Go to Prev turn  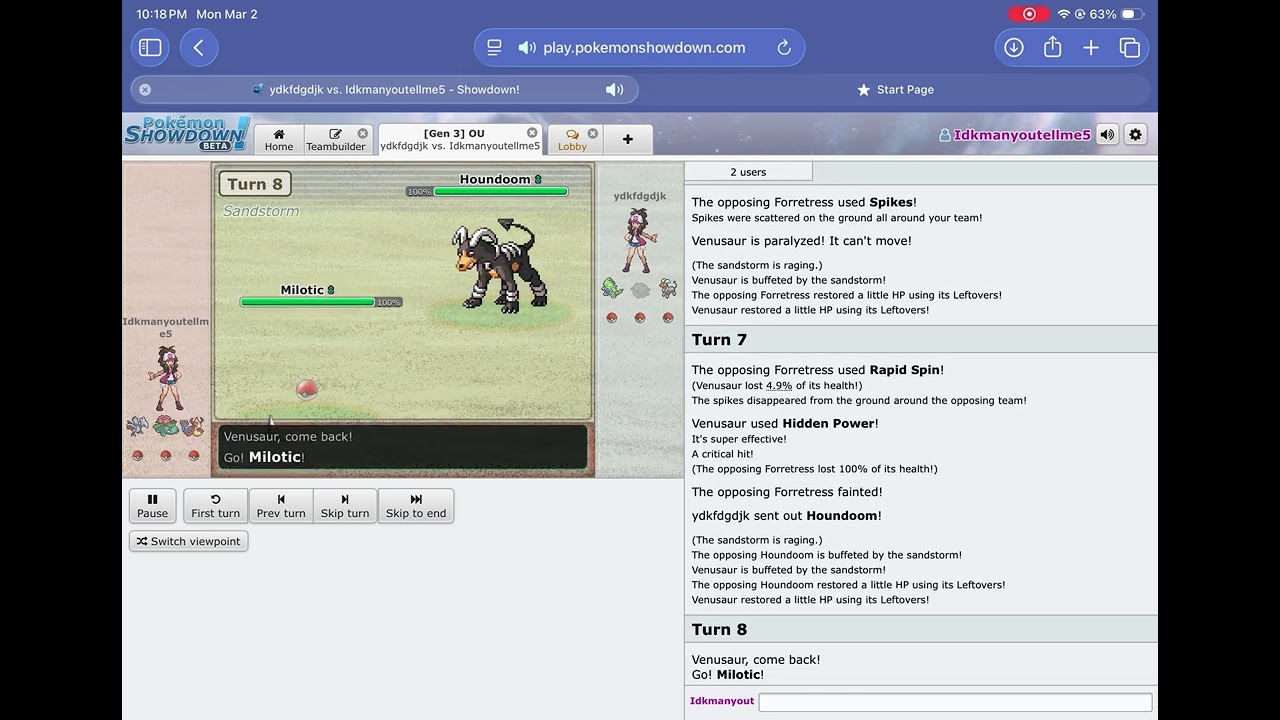pos(281,505)
